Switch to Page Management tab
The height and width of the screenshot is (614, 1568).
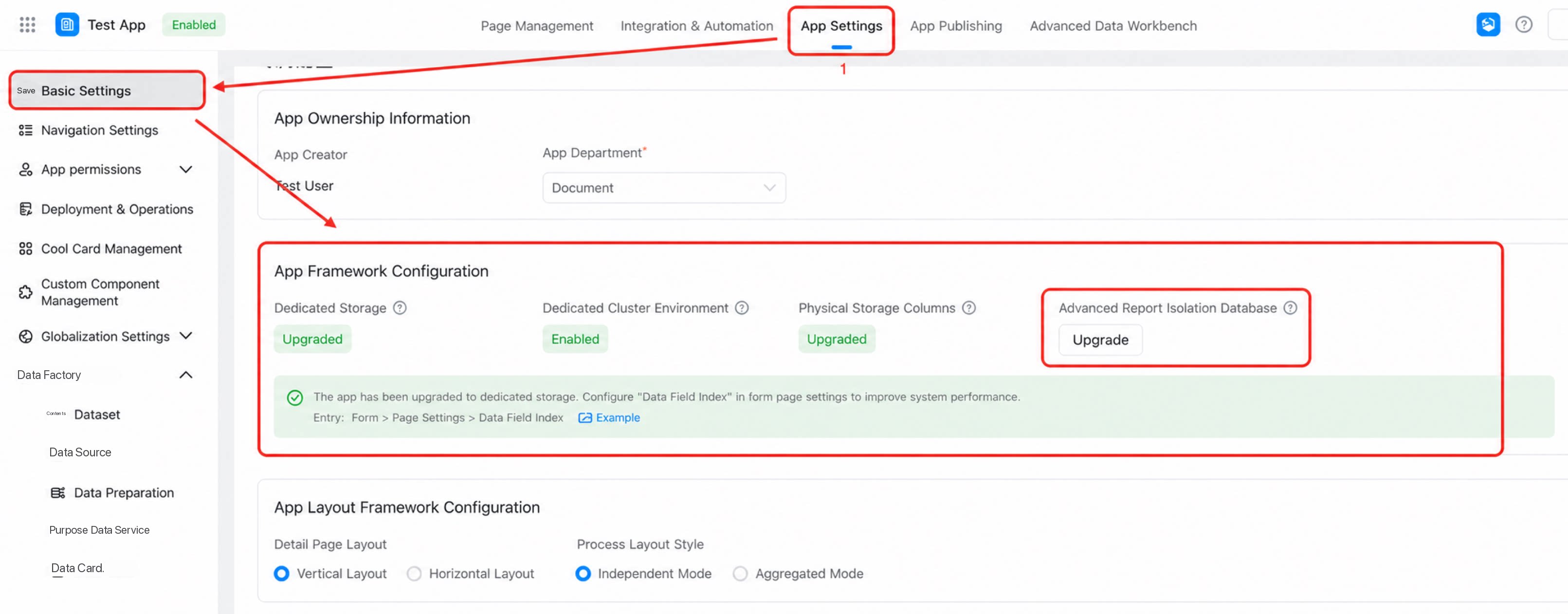(x=536, y=26)
